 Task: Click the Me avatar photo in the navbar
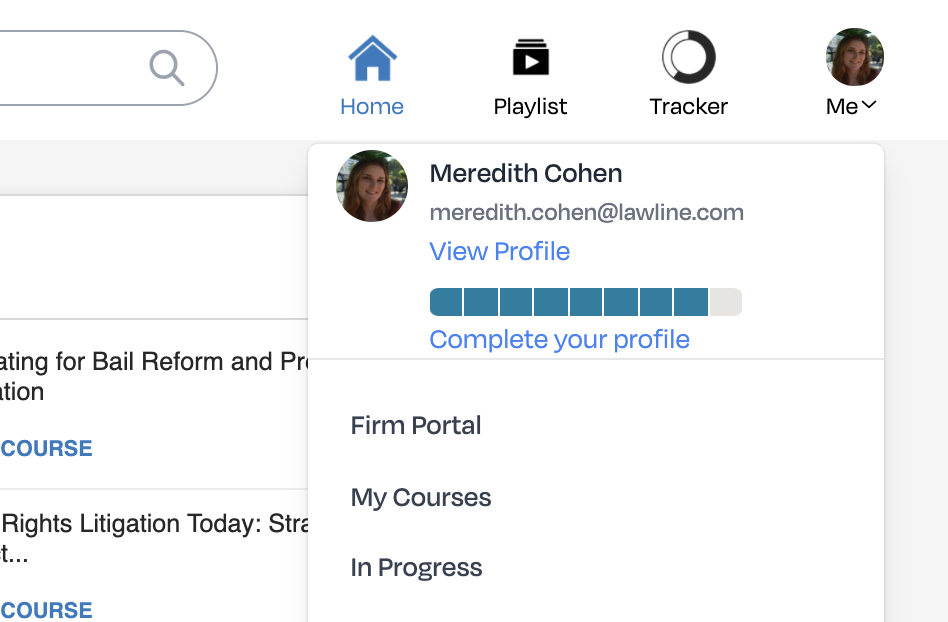coord(854,57)
